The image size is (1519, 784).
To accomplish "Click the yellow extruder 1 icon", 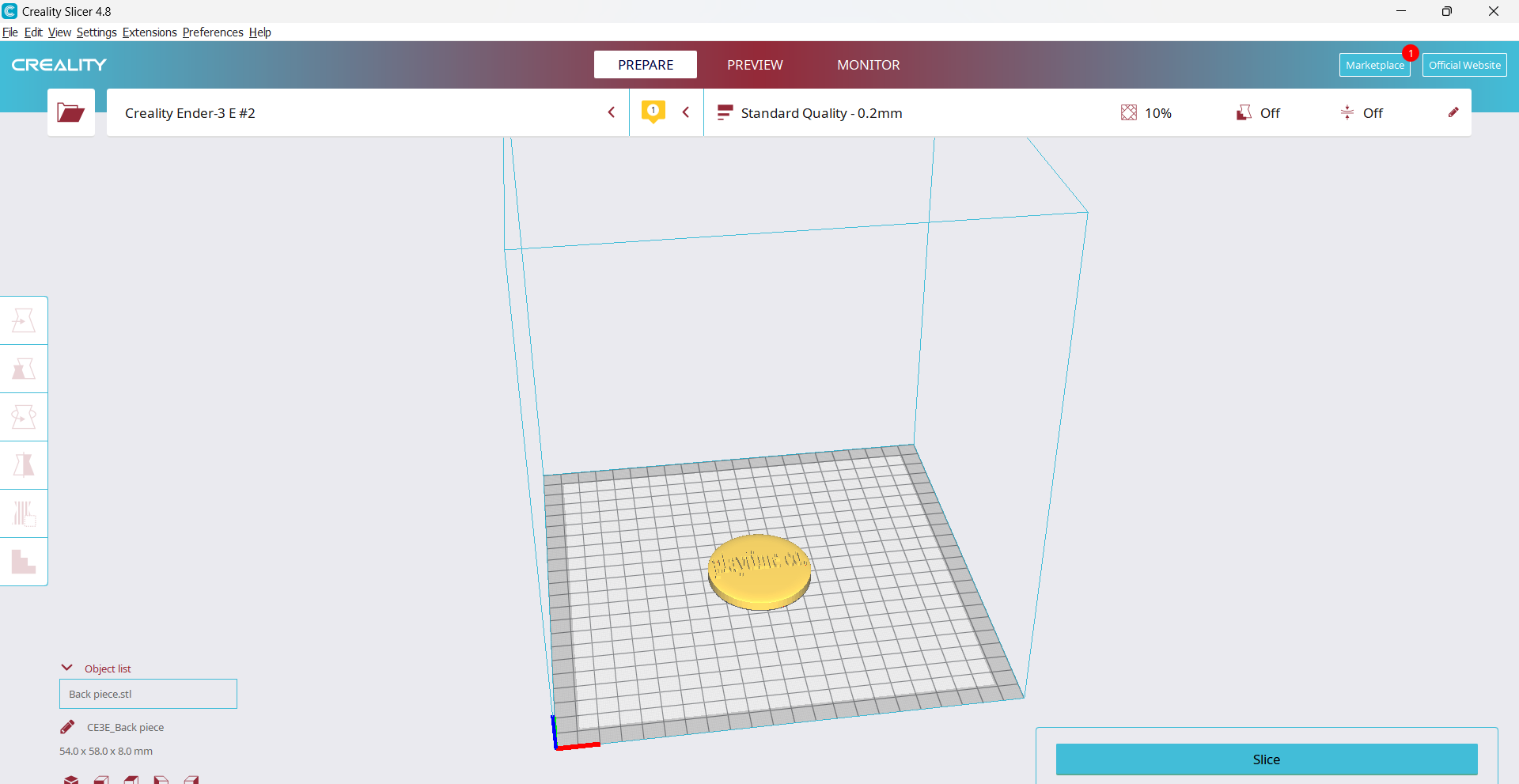I will (653, 112).
